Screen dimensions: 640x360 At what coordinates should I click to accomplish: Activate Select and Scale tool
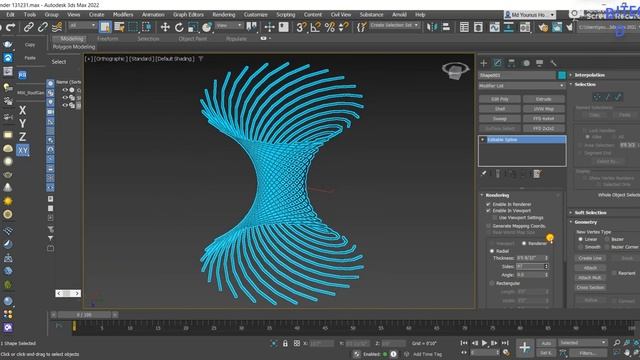(x=193, y=27)
